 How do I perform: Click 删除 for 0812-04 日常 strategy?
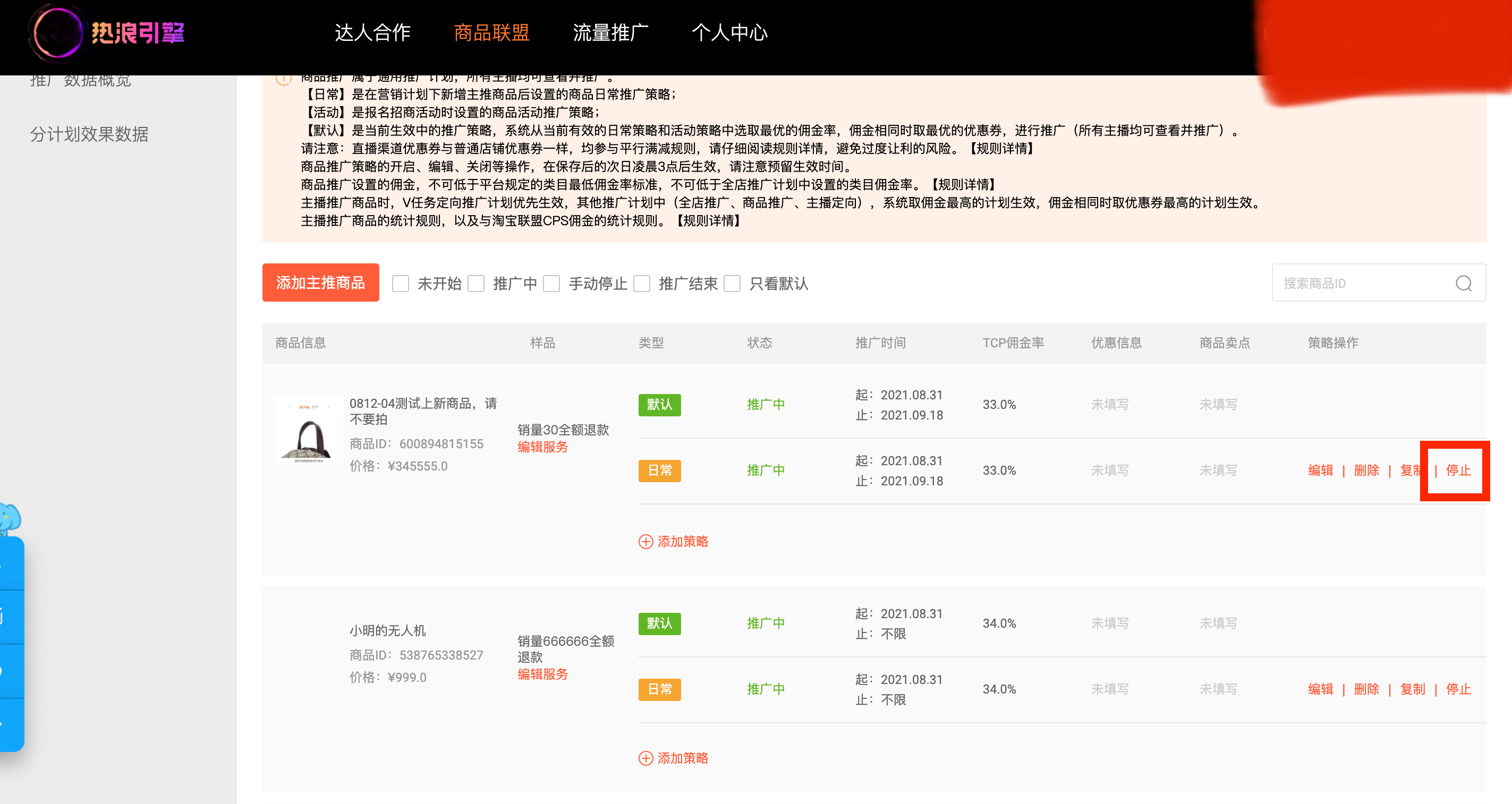pos(1366,471)
